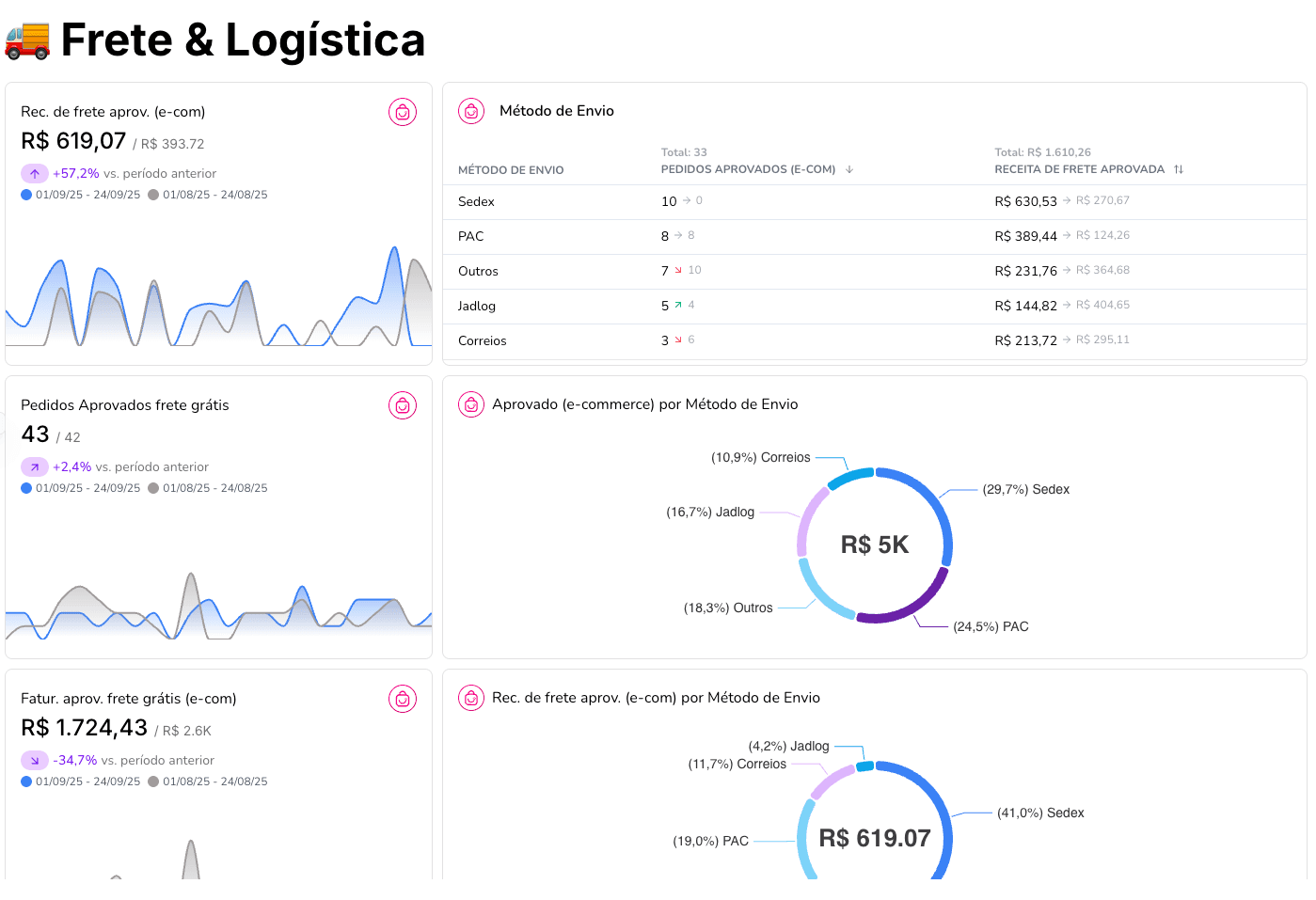Click the bag icon on Fatur. aprov. frete grátis card

point(403,699)
